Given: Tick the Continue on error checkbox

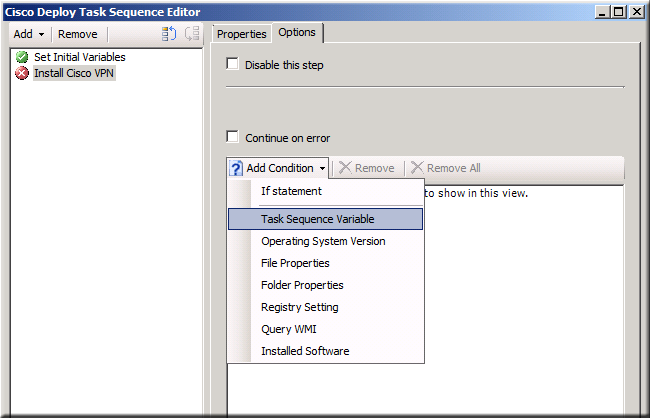Looking at the screenshot, I should 232,137.
